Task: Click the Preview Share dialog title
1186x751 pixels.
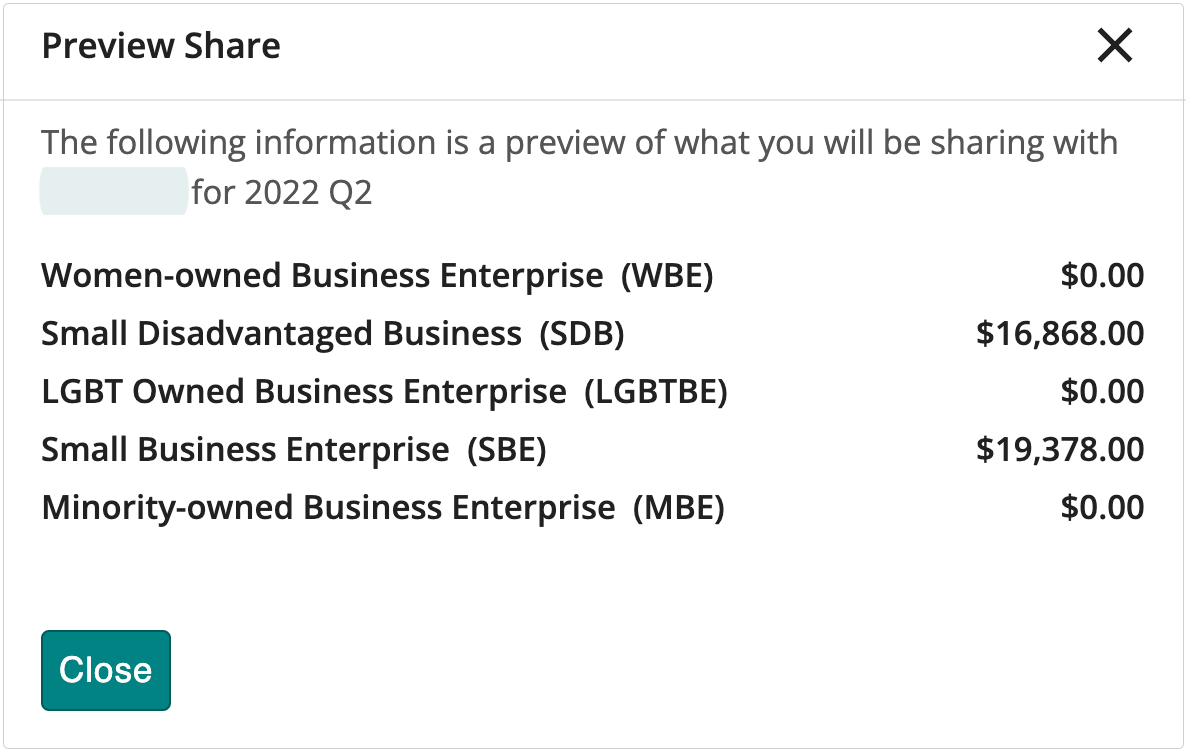Action: coord(161,46)
